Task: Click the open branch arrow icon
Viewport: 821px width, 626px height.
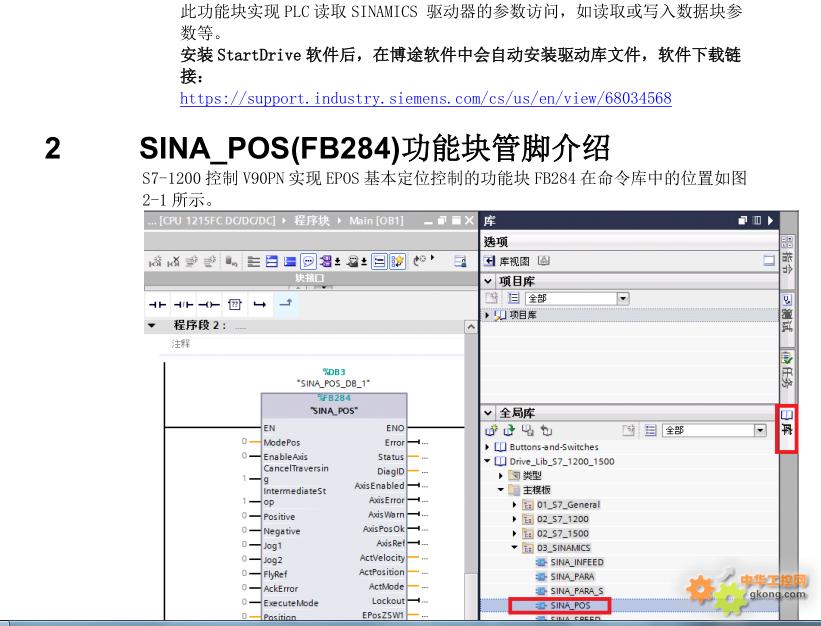Action: point(260,305)
